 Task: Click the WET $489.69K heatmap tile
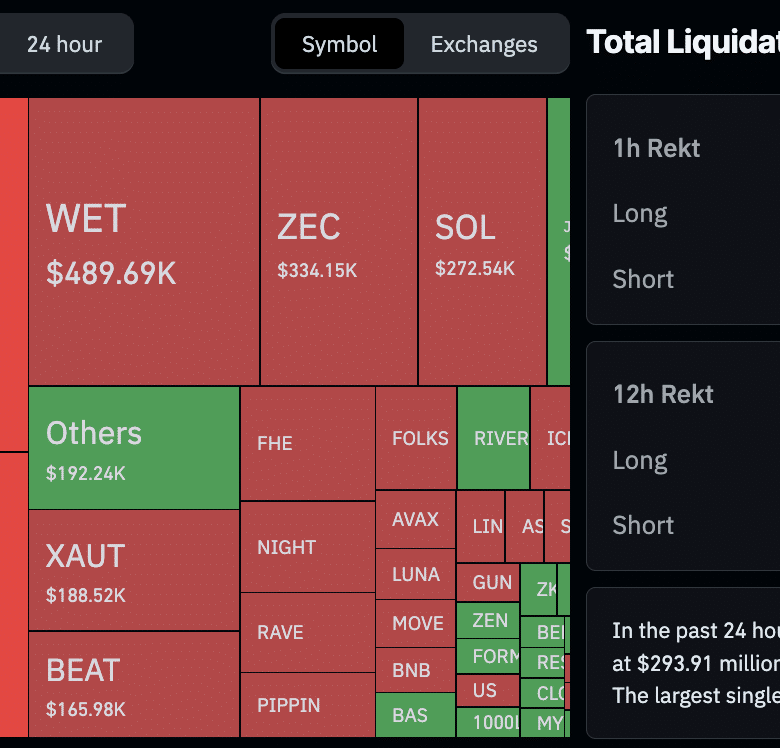pos(144,241)
